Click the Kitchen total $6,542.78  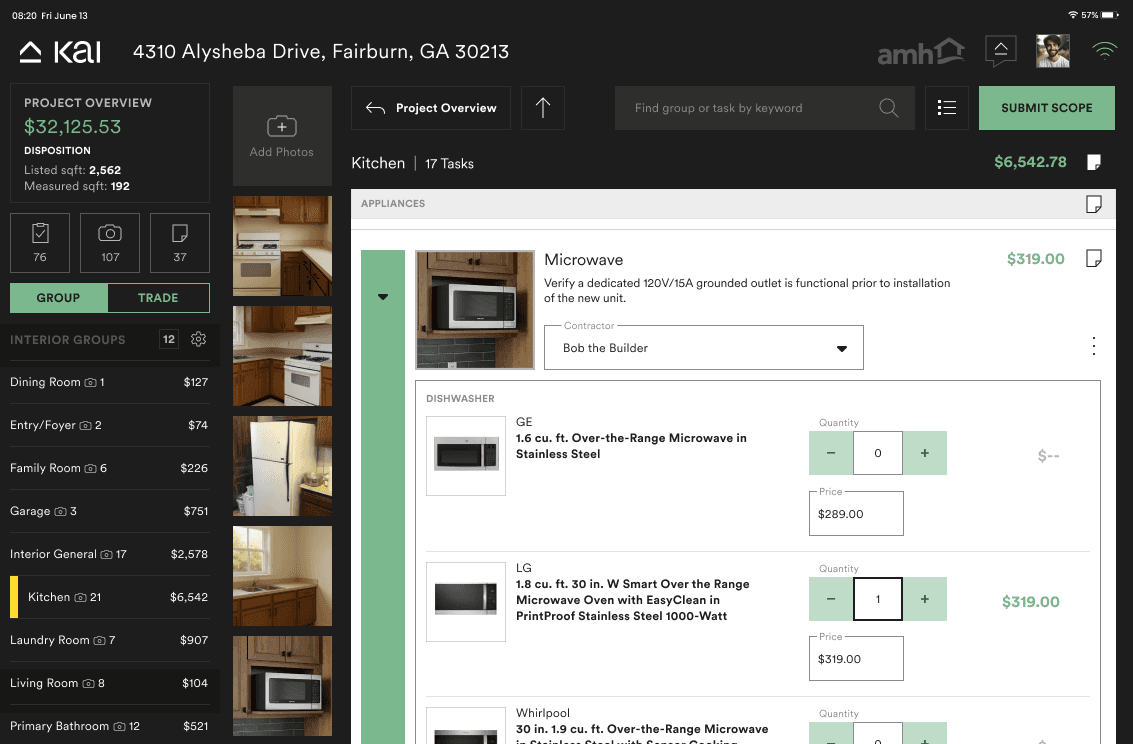[x=1030, y=162]
